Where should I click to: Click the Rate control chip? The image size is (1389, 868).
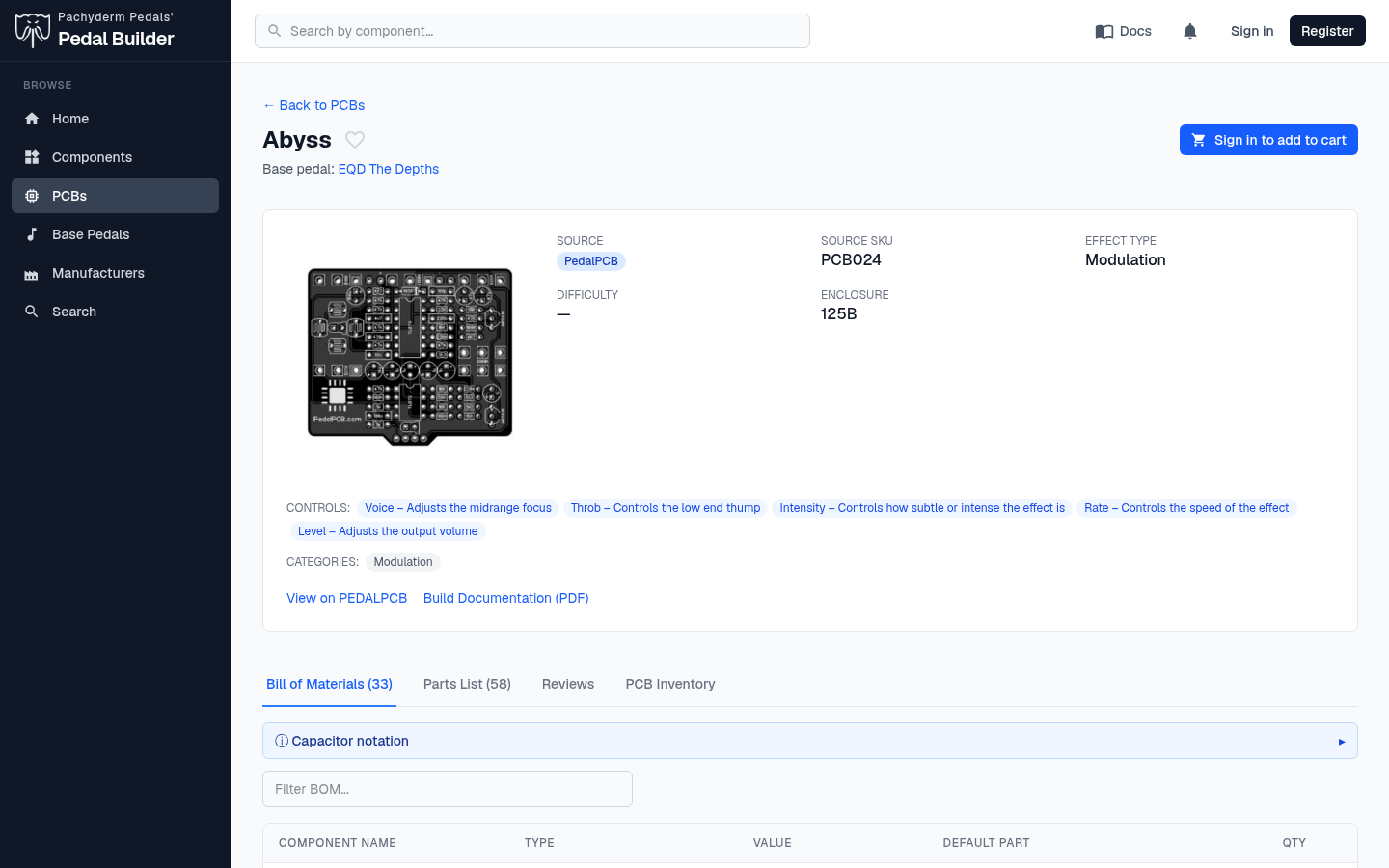click(1186, 508)
